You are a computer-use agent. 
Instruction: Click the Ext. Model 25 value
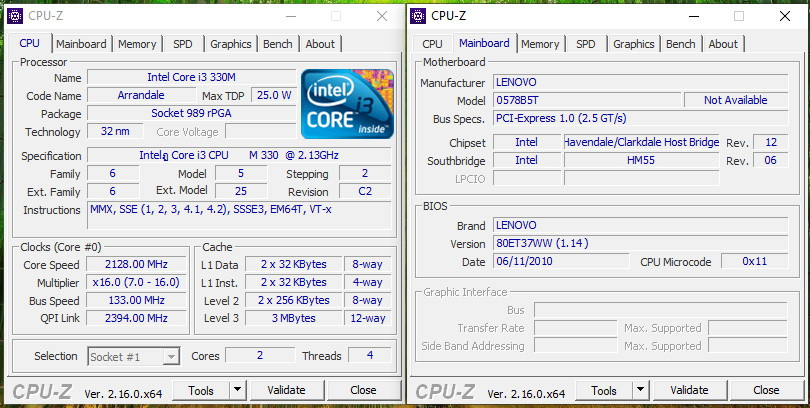(x=241, y=192)
